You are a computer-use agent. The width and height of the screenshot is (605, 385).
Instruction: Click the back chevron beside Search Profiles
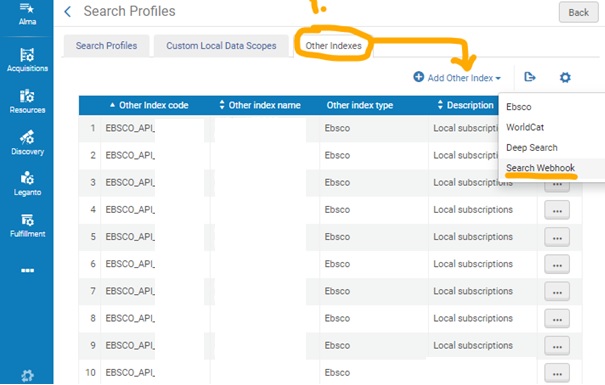click(68, 12)
